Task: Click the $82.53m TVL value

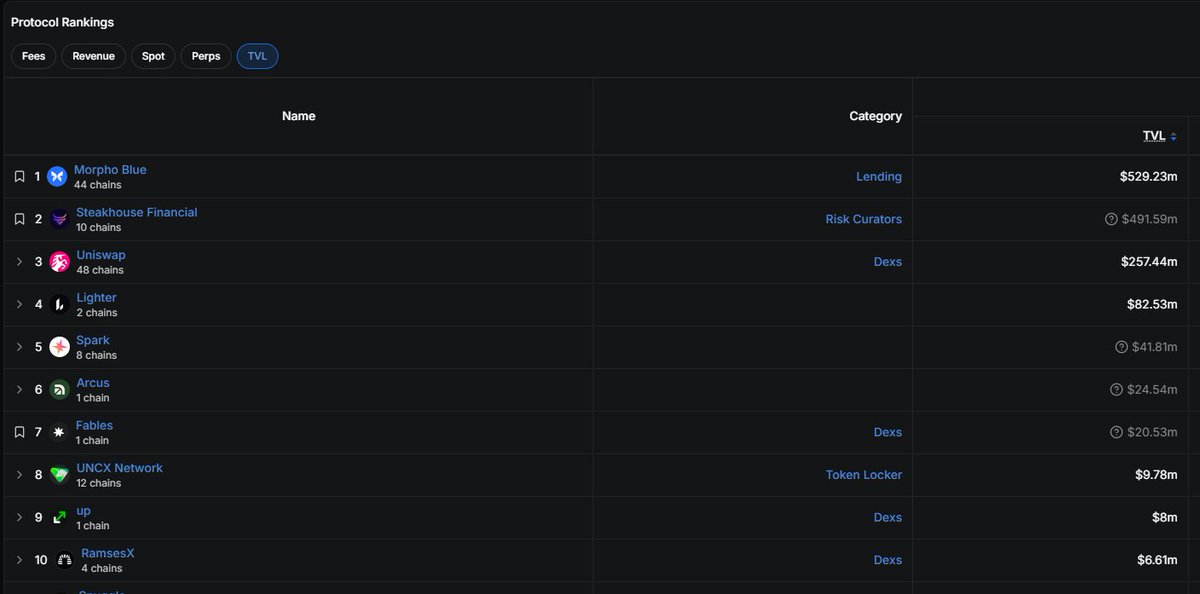Action: coord(1152,304)
